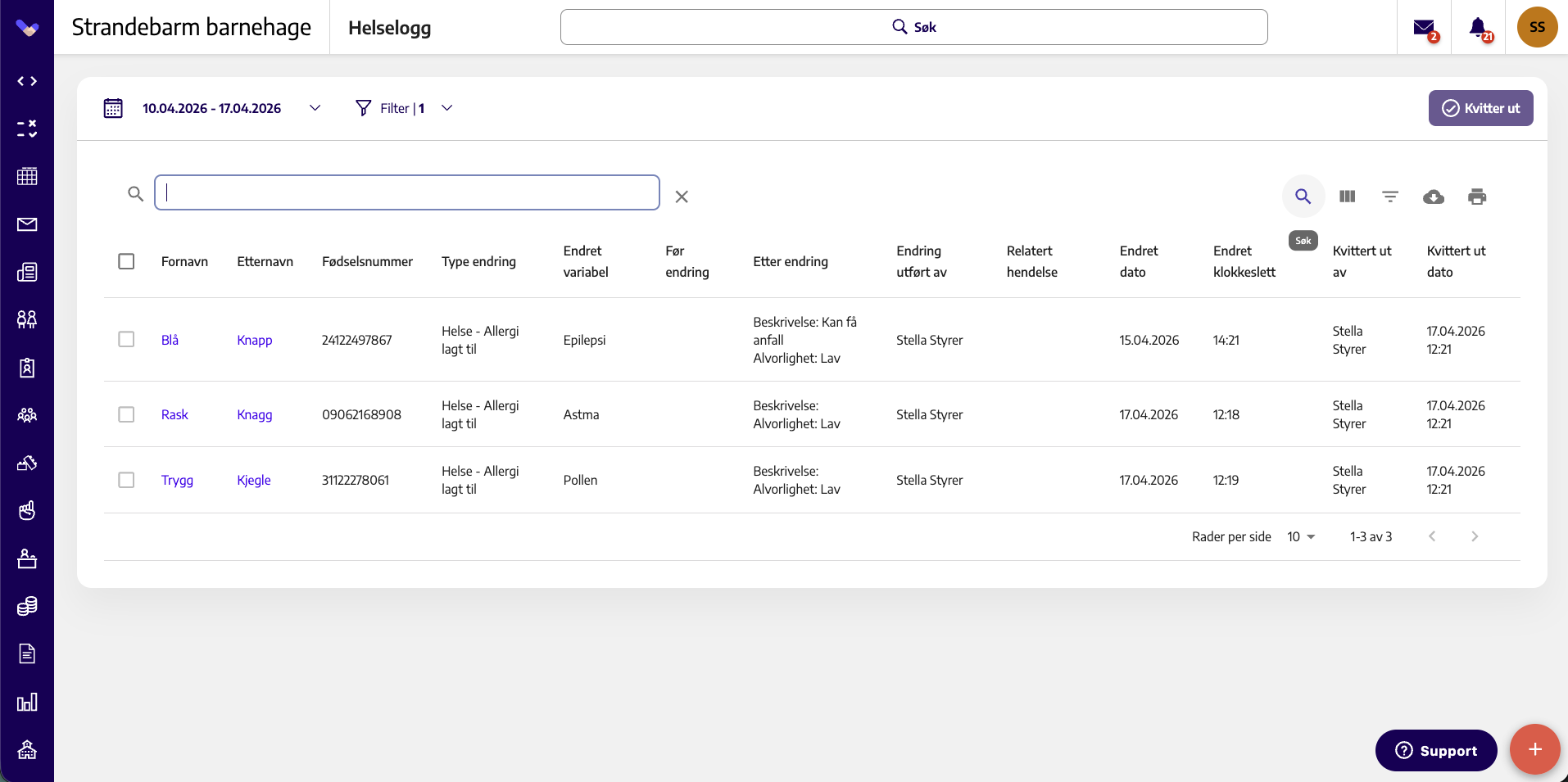Sort by the Endret variabel column header
This screenshot has height=782, width=1568.
[586, 261]
